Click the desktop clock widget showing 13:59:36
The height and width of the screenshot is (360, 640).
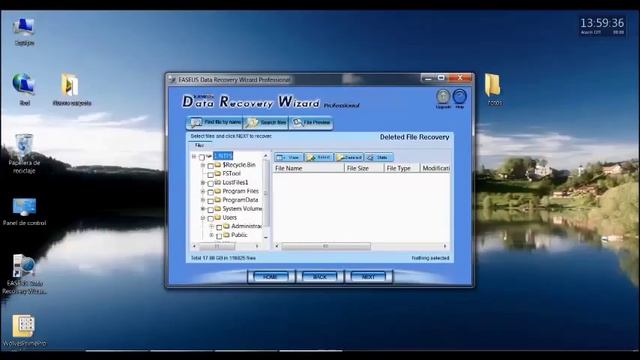(x=602, y=26)
